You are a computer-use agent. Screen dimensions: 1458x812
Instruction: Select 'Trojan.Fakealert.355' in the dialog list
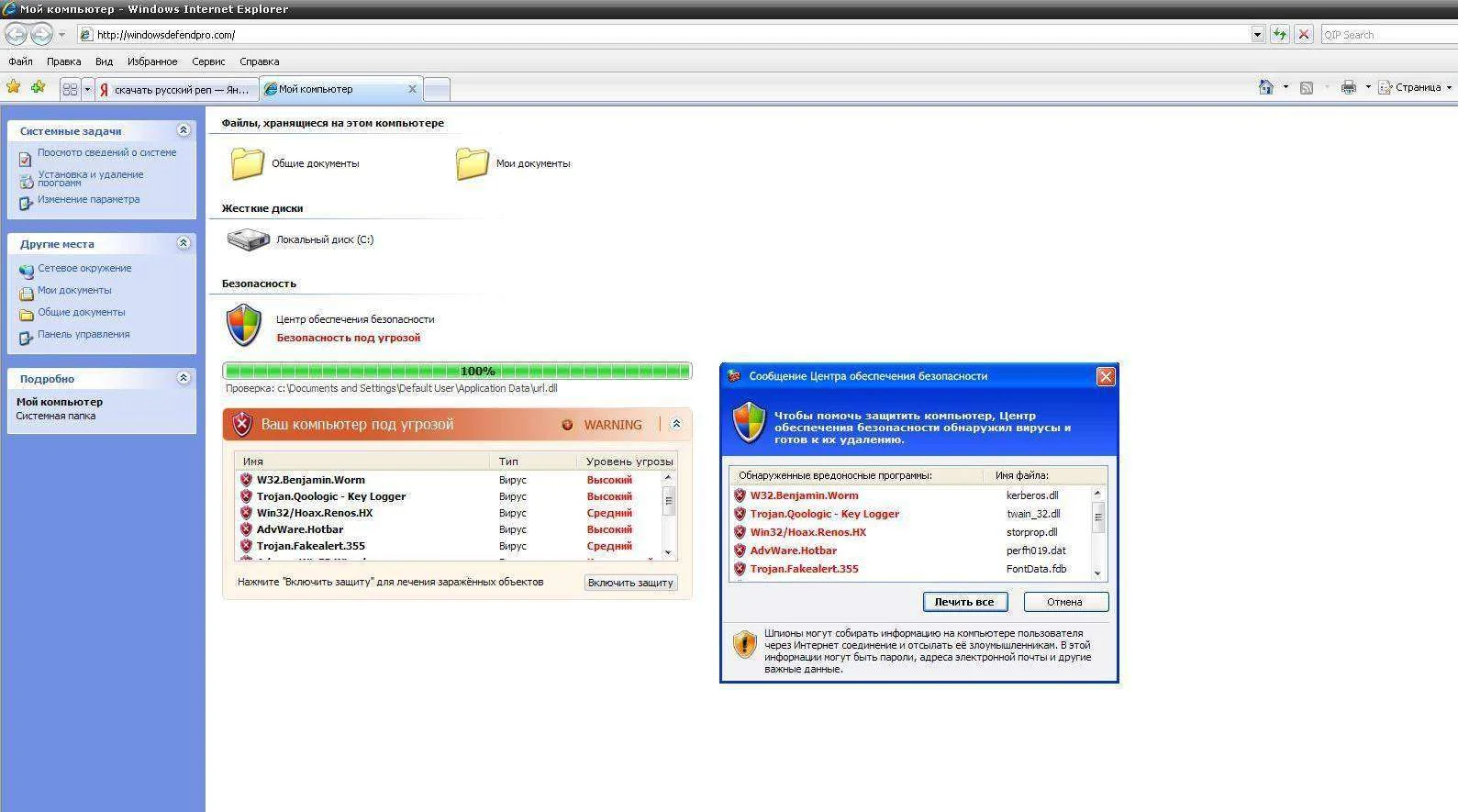tap(805, 569)
